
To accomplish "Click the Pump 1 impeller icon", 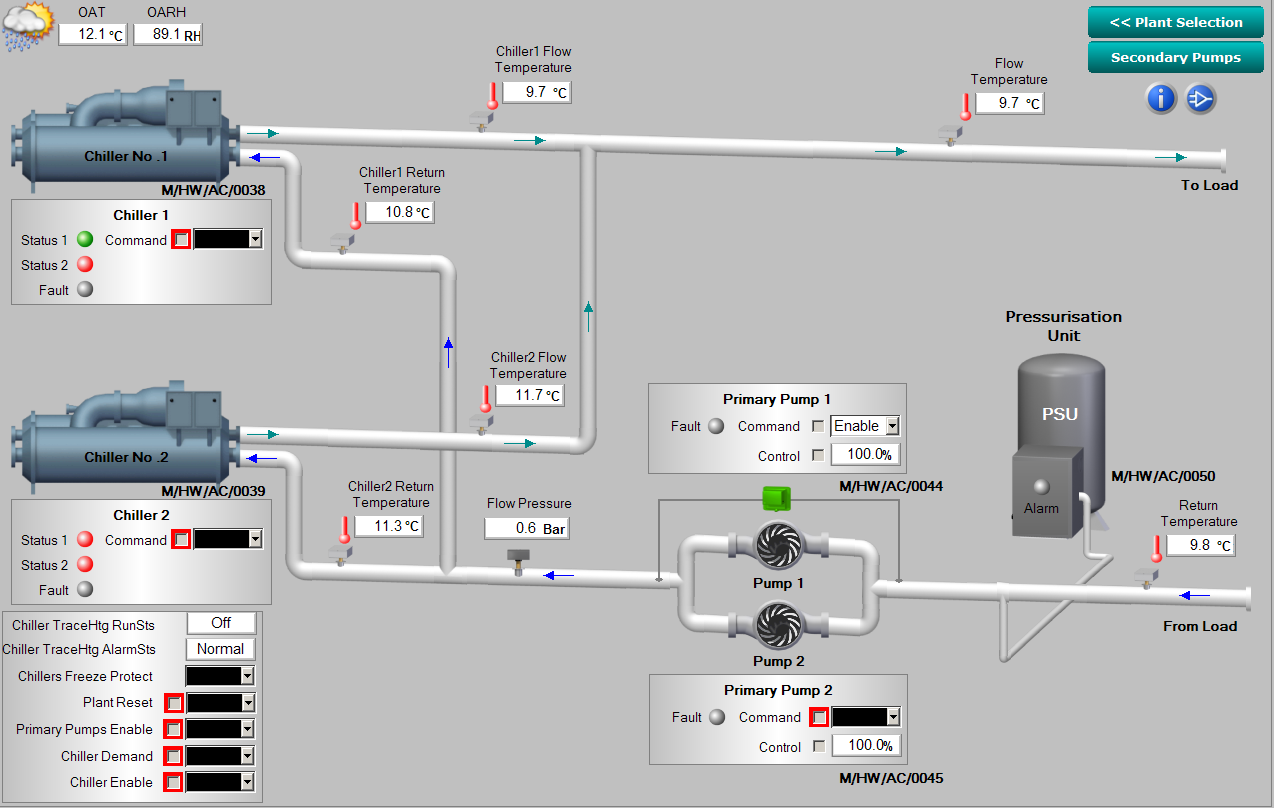I will [x=779, y=545].
